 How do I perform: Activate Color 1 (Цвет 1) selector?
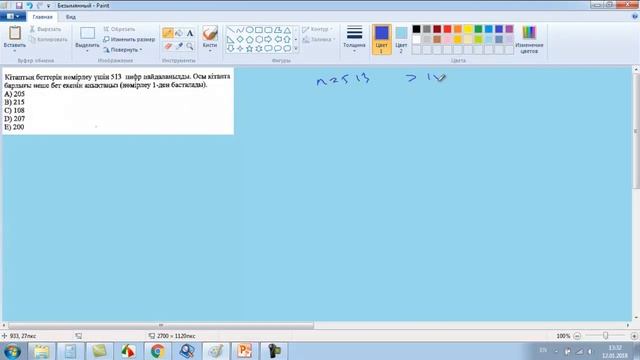382,39
